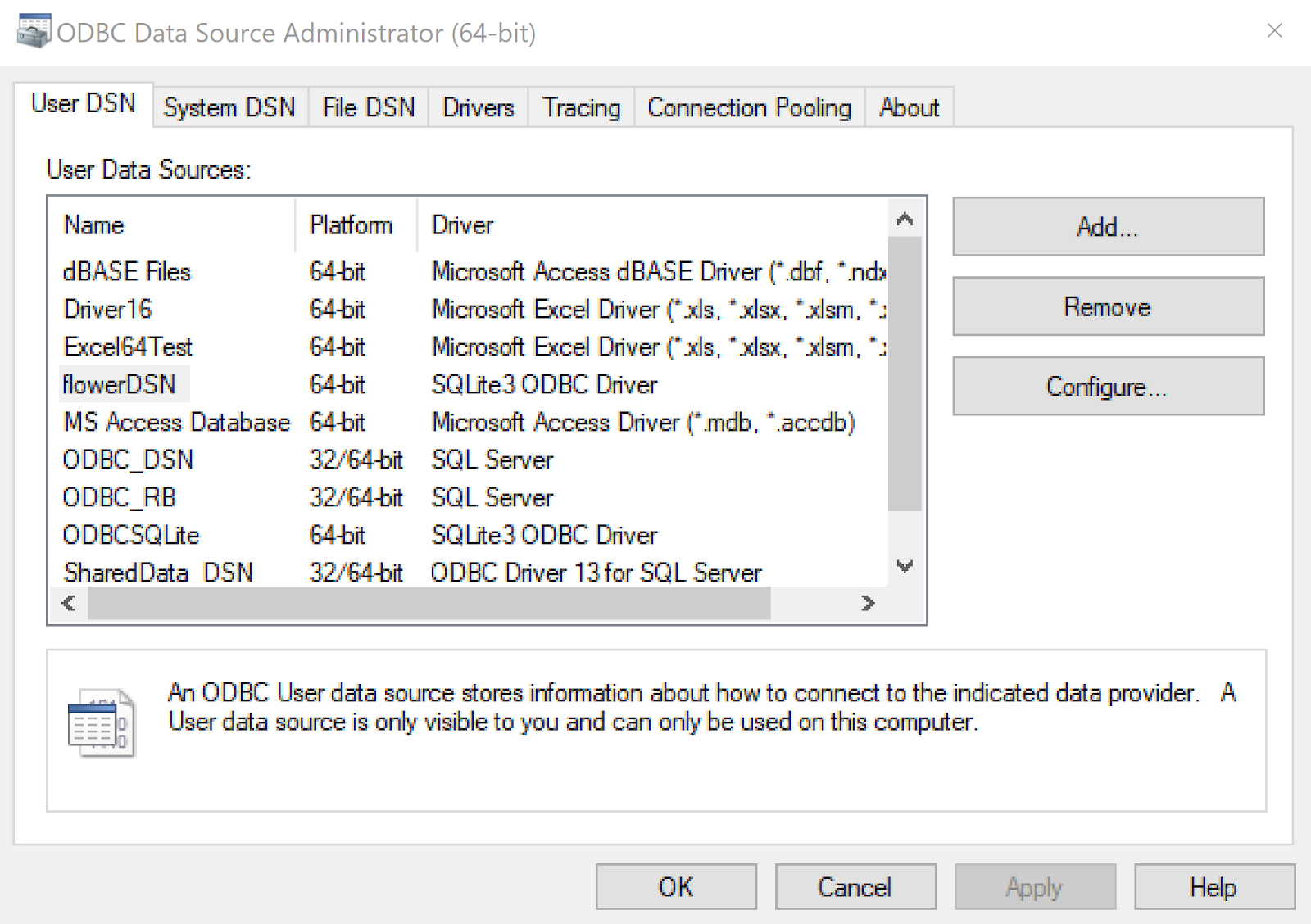Switch to the System DSN tab
This screenshot has height=924, width=1311.
(x=229, y=107)
